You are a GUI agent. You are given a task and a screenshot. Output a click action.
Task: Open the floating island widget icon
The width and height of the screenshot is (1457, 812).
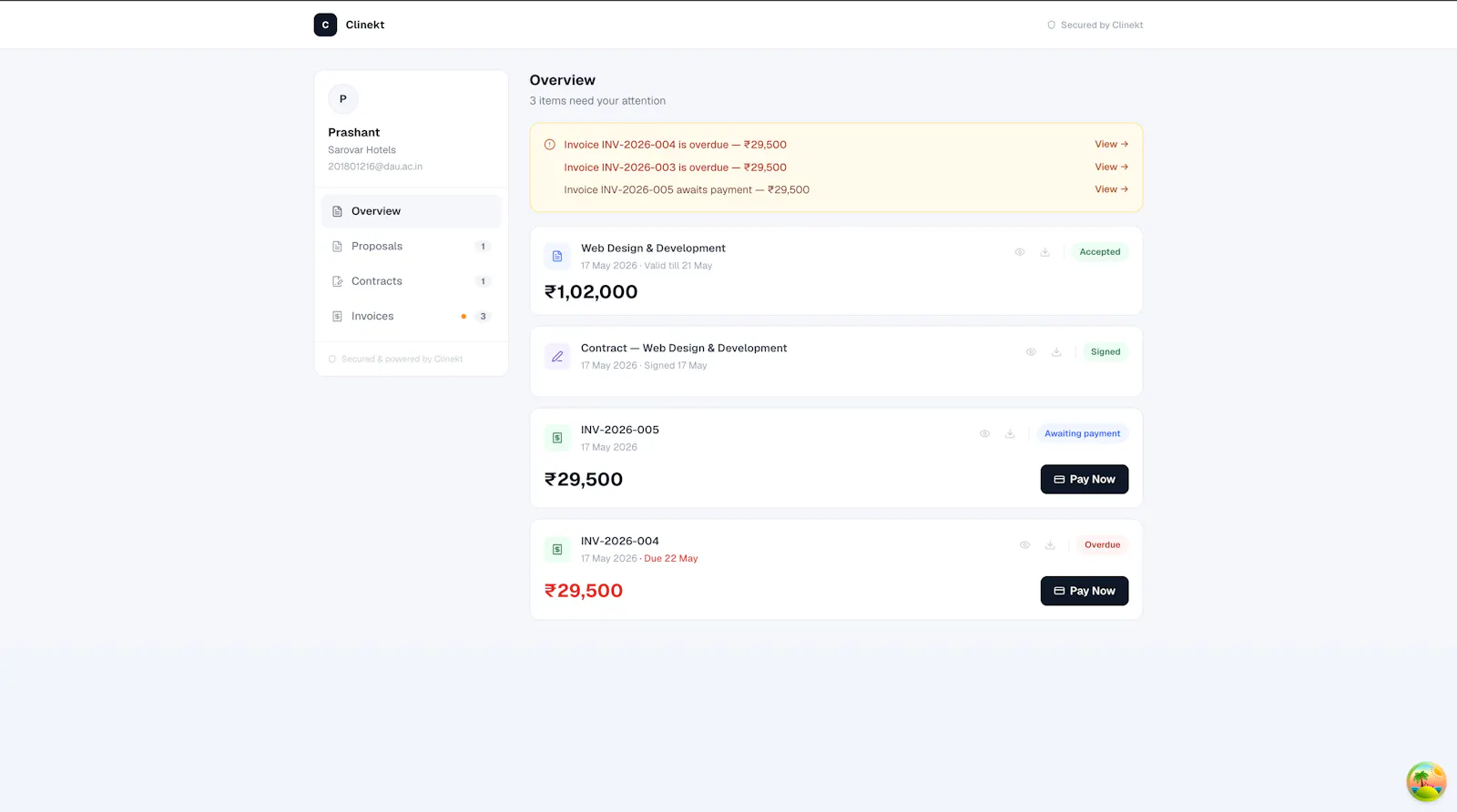tap(1426, 782)
